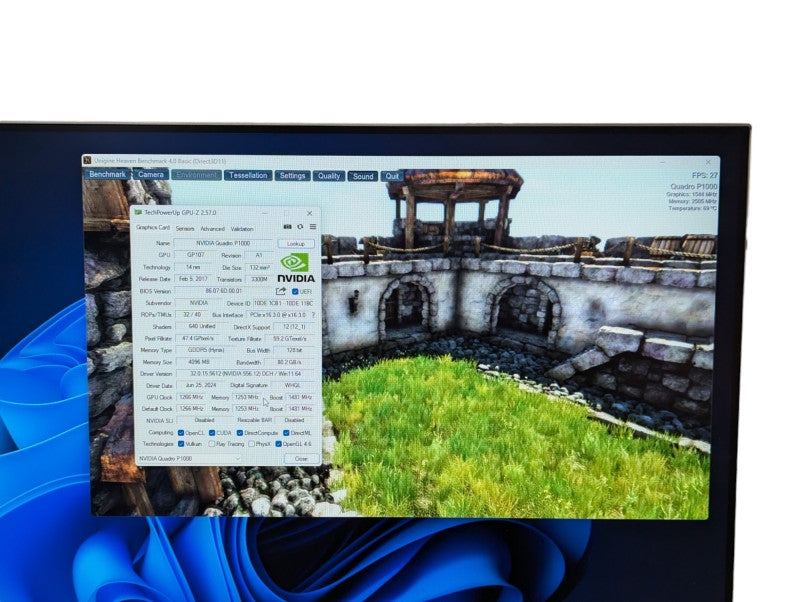800x602 pixels.
Task: Toggle the DirectCompute checkbox
Action: pyautogui.click(x=239, y=433)
